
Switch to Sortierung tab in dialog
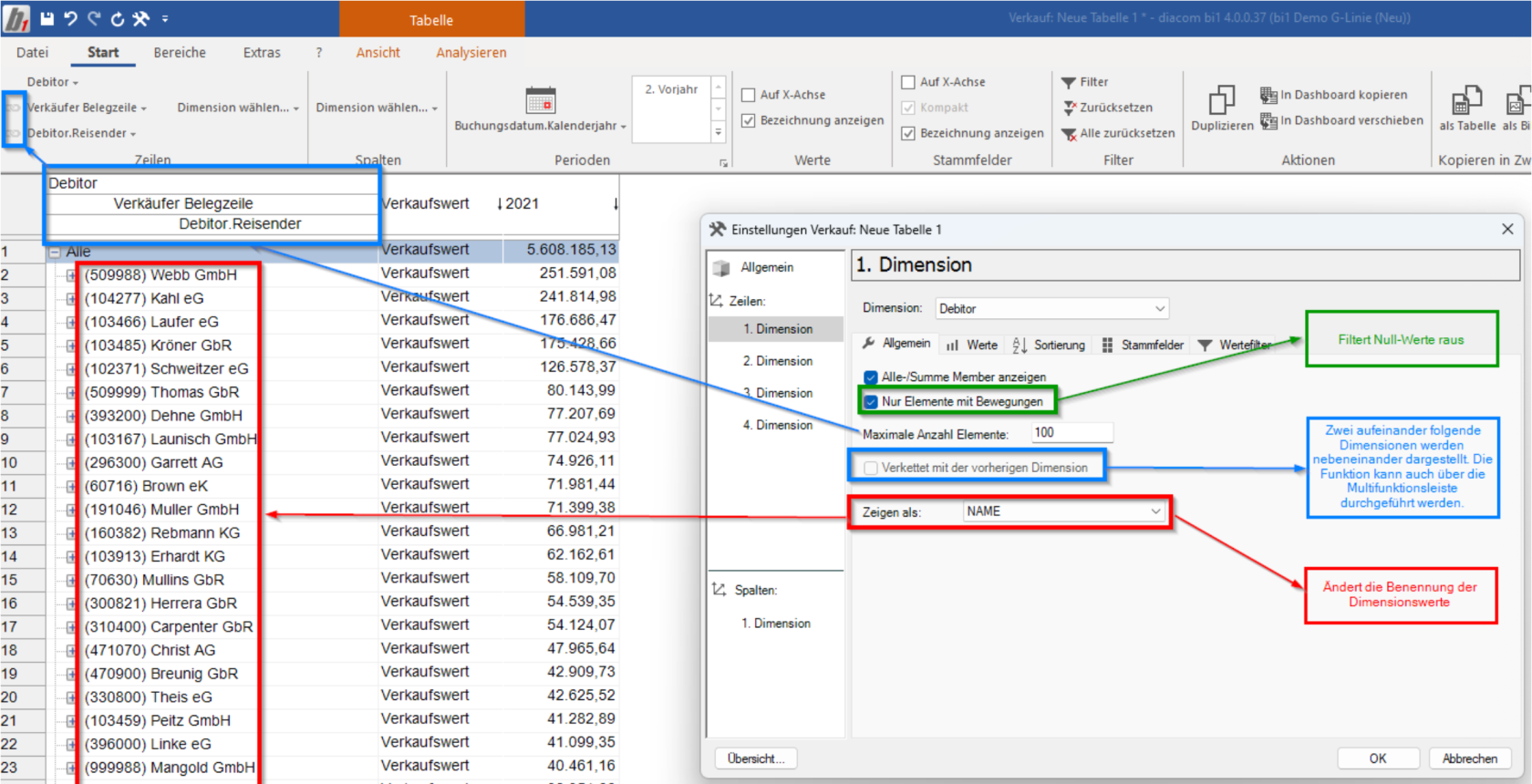[1049, 345]
